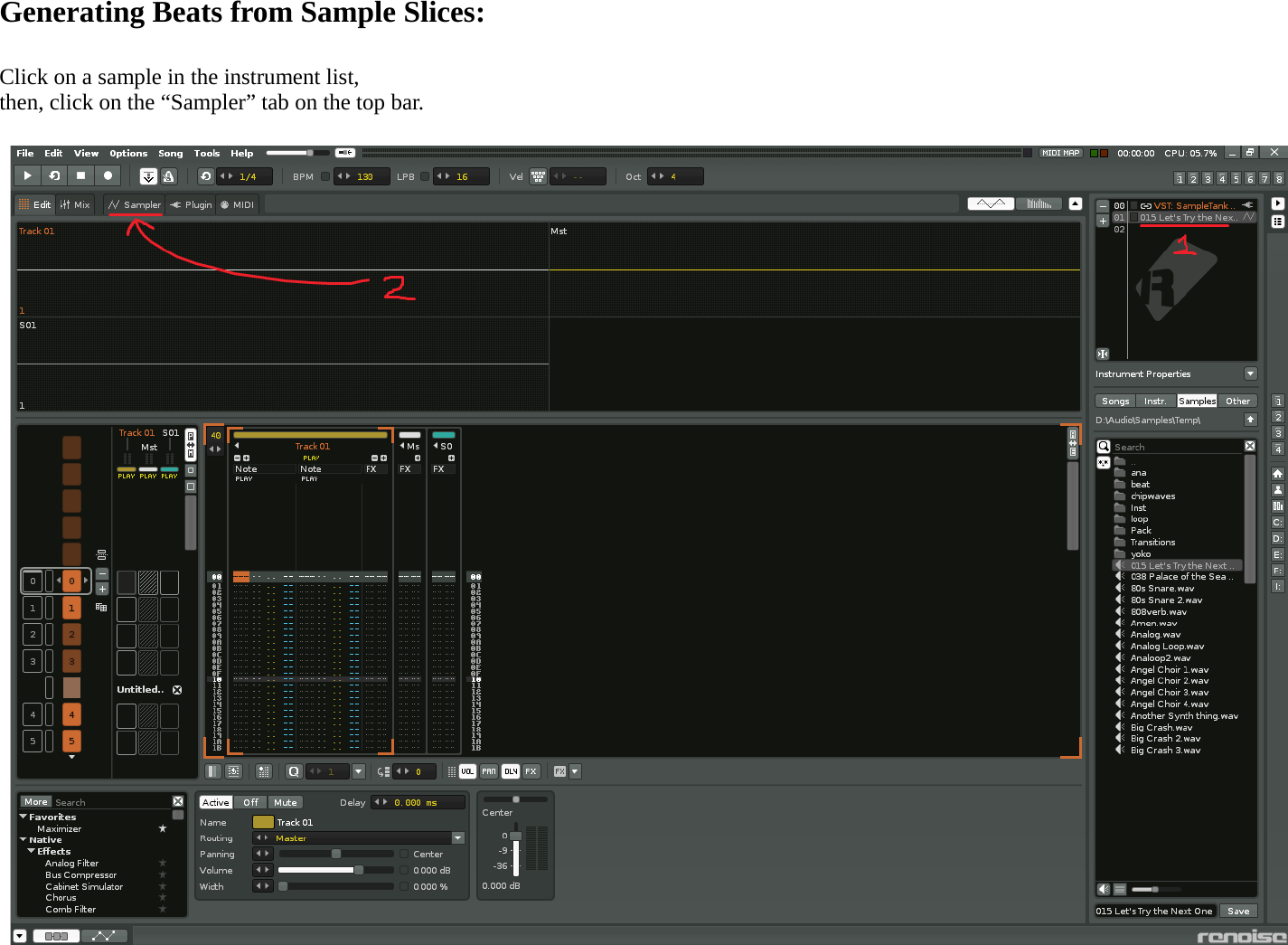
Task: Switch to the Mix tab
Action: click(x=75, y=204)
